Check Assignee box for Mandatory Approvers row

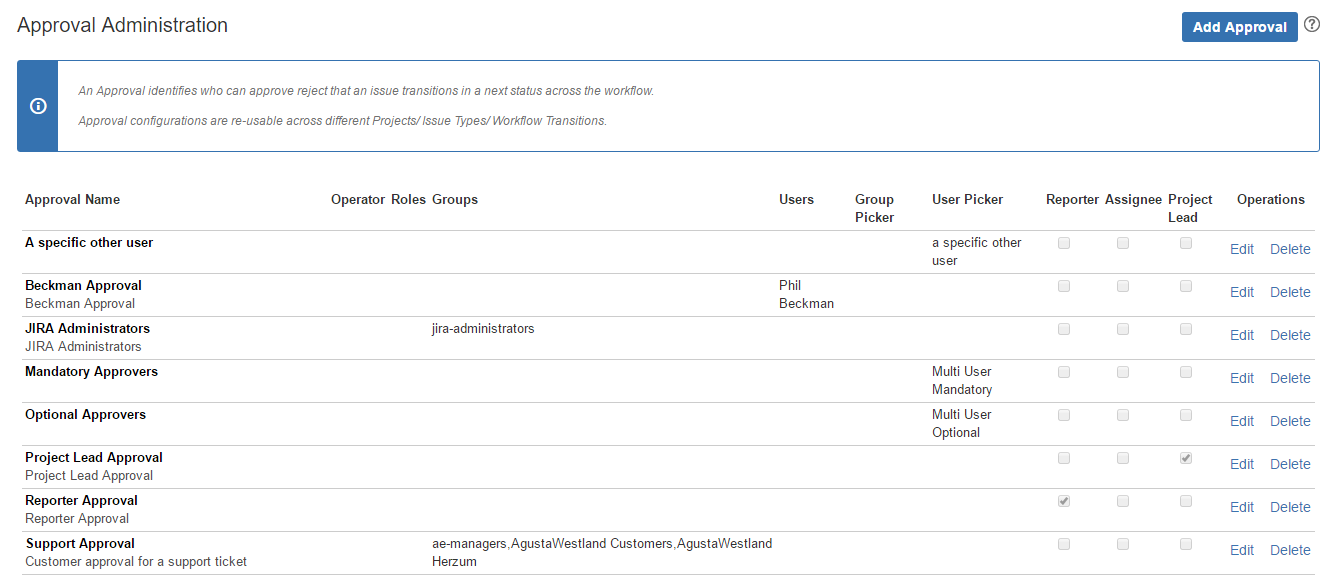(x=1123, y=372)
